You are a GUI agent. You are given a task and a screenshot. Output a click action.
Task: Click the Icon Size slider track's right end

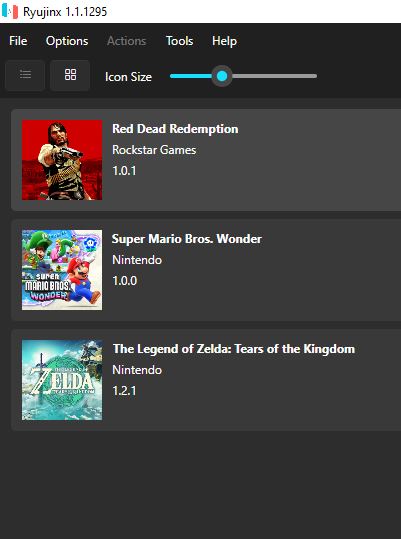pos(313,76)
